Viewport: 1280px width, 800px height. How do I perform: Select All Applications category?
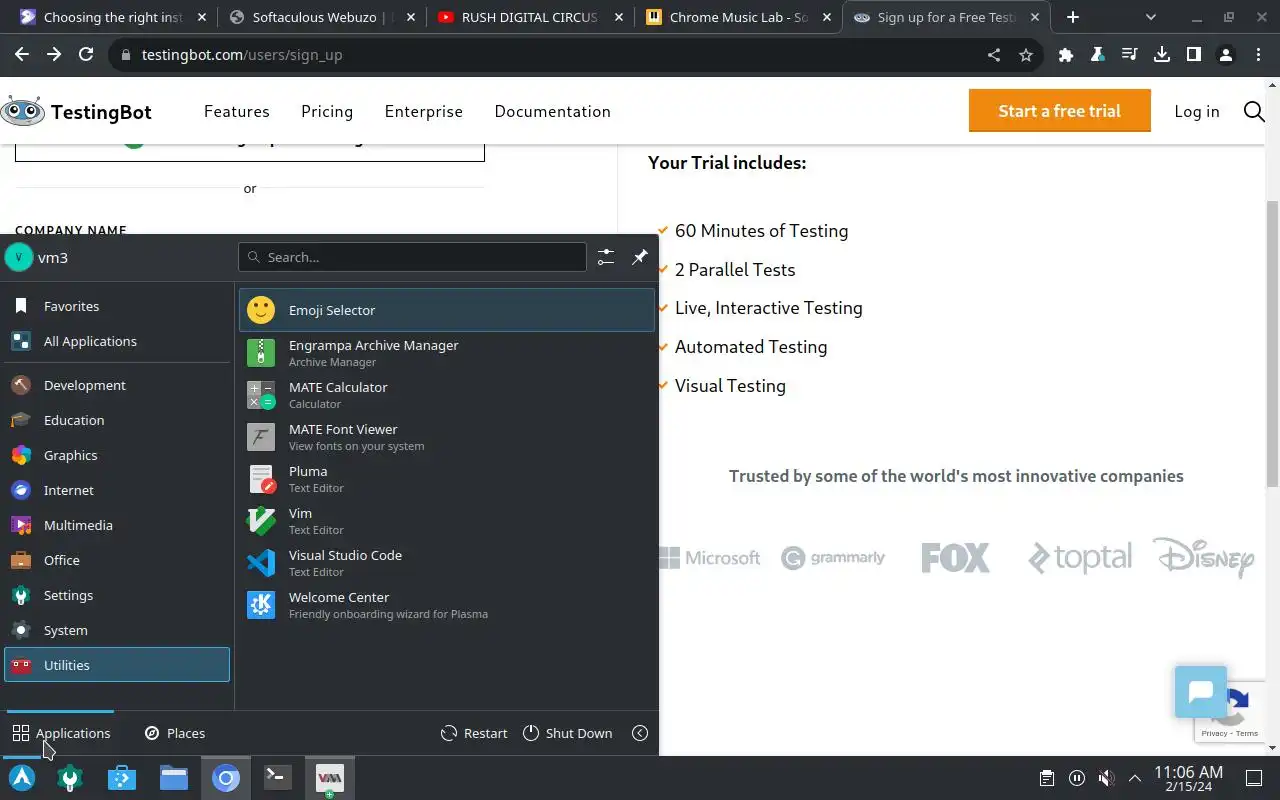click(x=117, y=341)
